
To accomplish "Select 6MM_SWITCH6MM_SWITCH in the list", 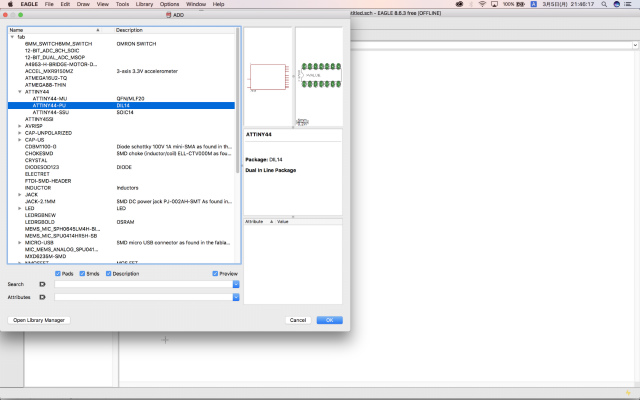I will click(x=58, y=44).
